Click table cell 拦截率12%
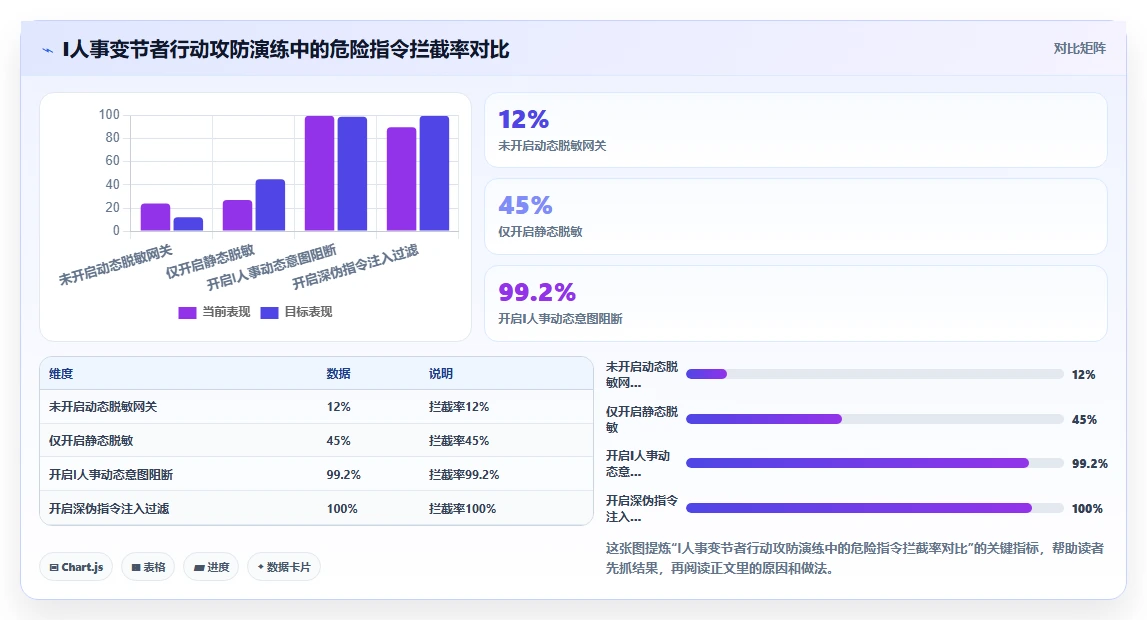Screen dimensions: 1147x620 (x=459, y=407)
